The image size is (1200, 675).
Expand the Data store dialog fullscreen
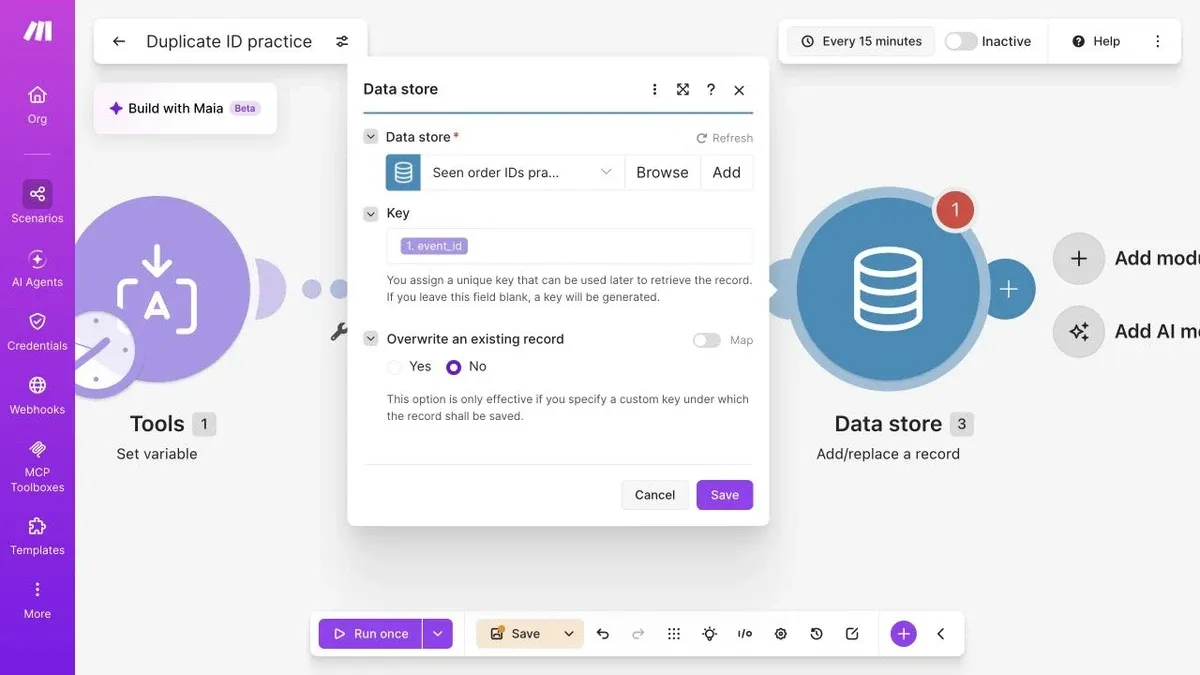(683, 89)
